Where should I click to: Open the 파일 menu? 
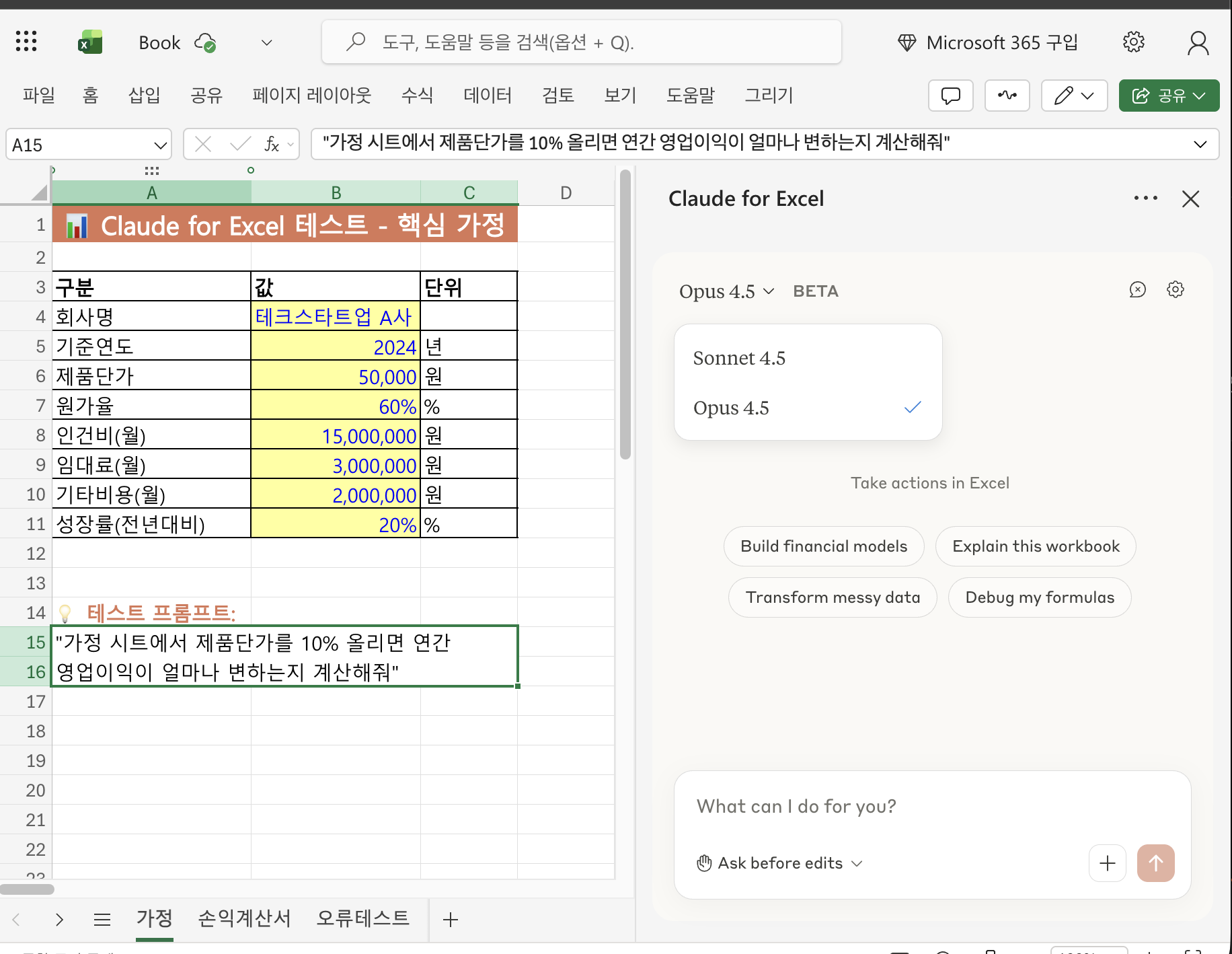click(39, 95)
